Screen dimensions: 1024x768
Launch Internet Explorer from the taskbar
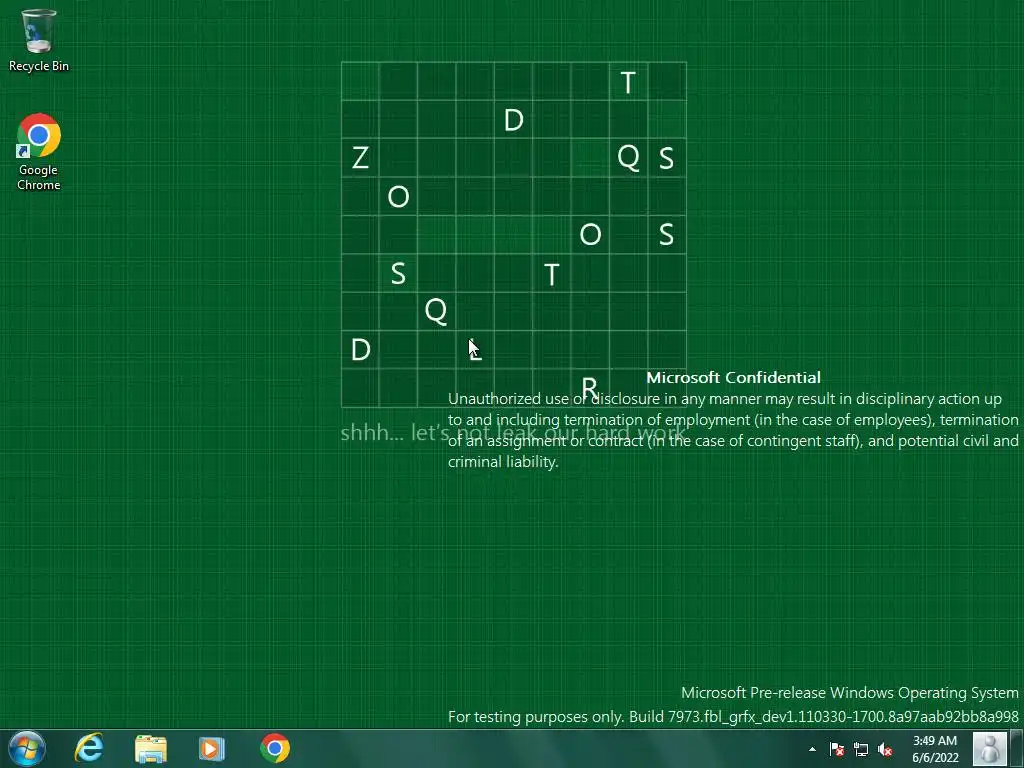(89, 748)
